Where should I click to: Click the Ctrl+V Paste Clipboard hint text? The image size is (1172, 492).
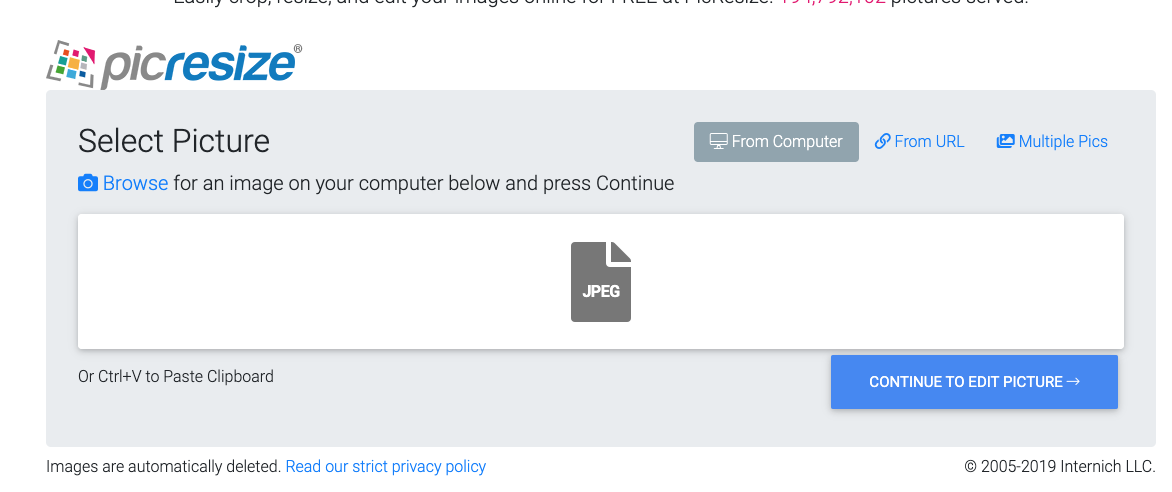(x=176, y=376)
